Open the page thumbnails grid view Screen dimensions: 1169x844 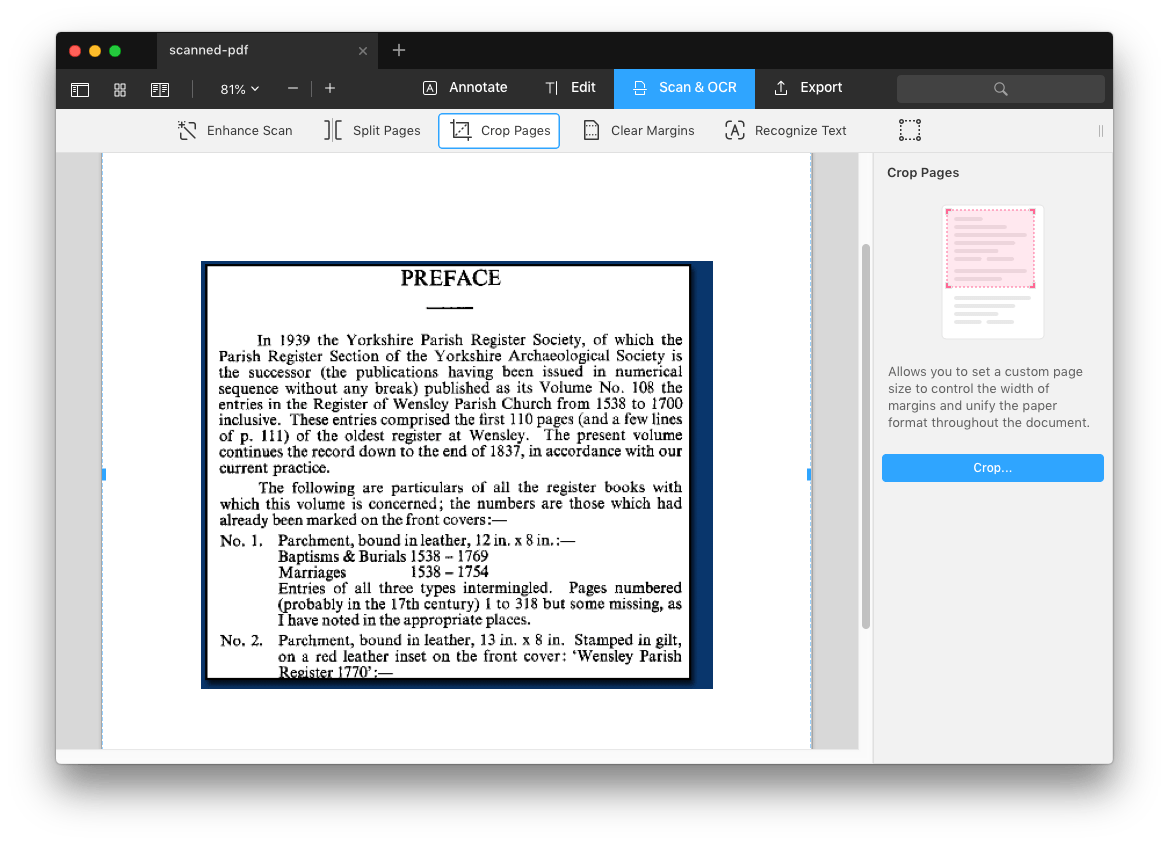tap(119, 89)
